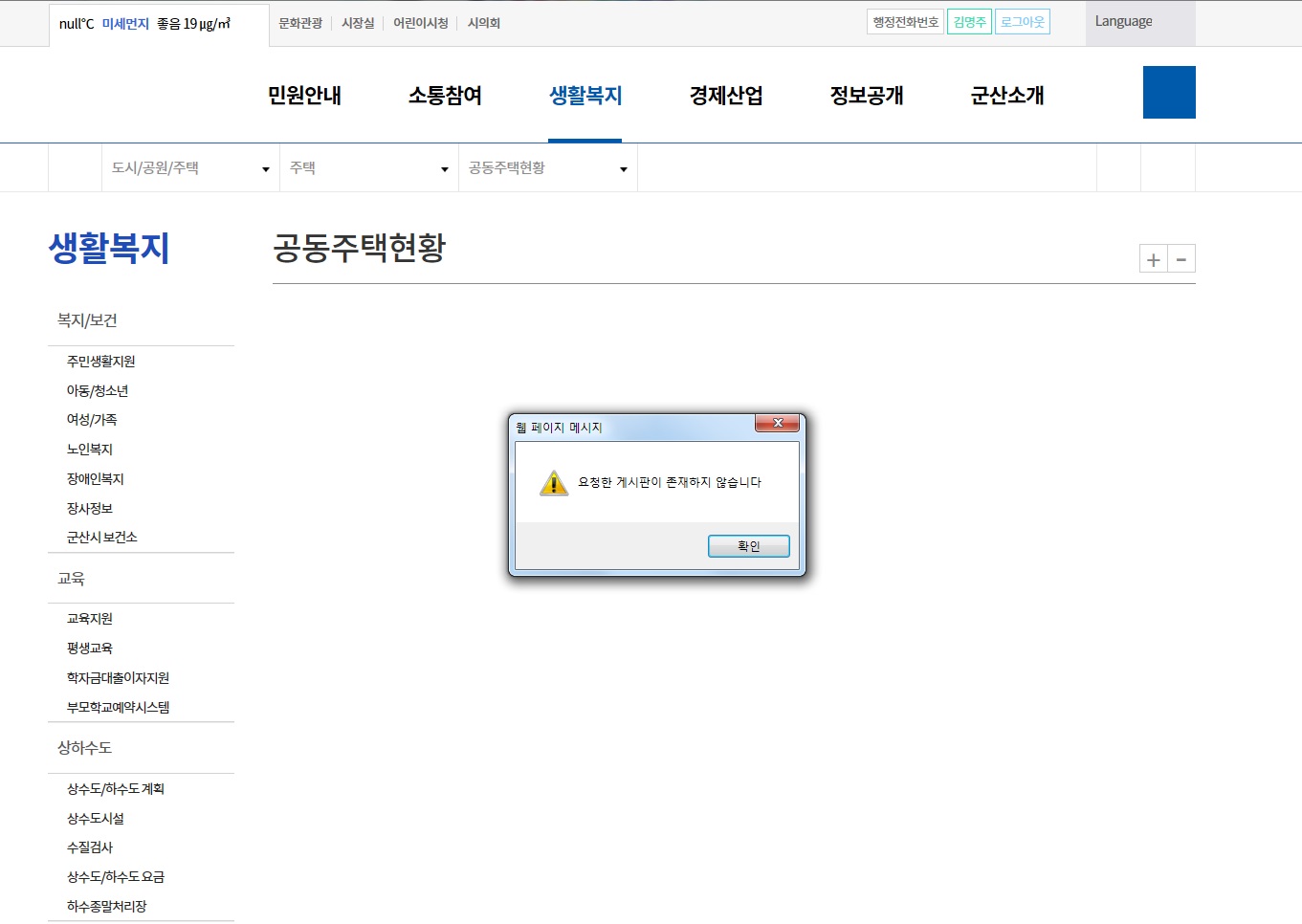Select 수질검사 in the sidebar
The height and width of the screenshot is (924, 1302).
point(90,847)
